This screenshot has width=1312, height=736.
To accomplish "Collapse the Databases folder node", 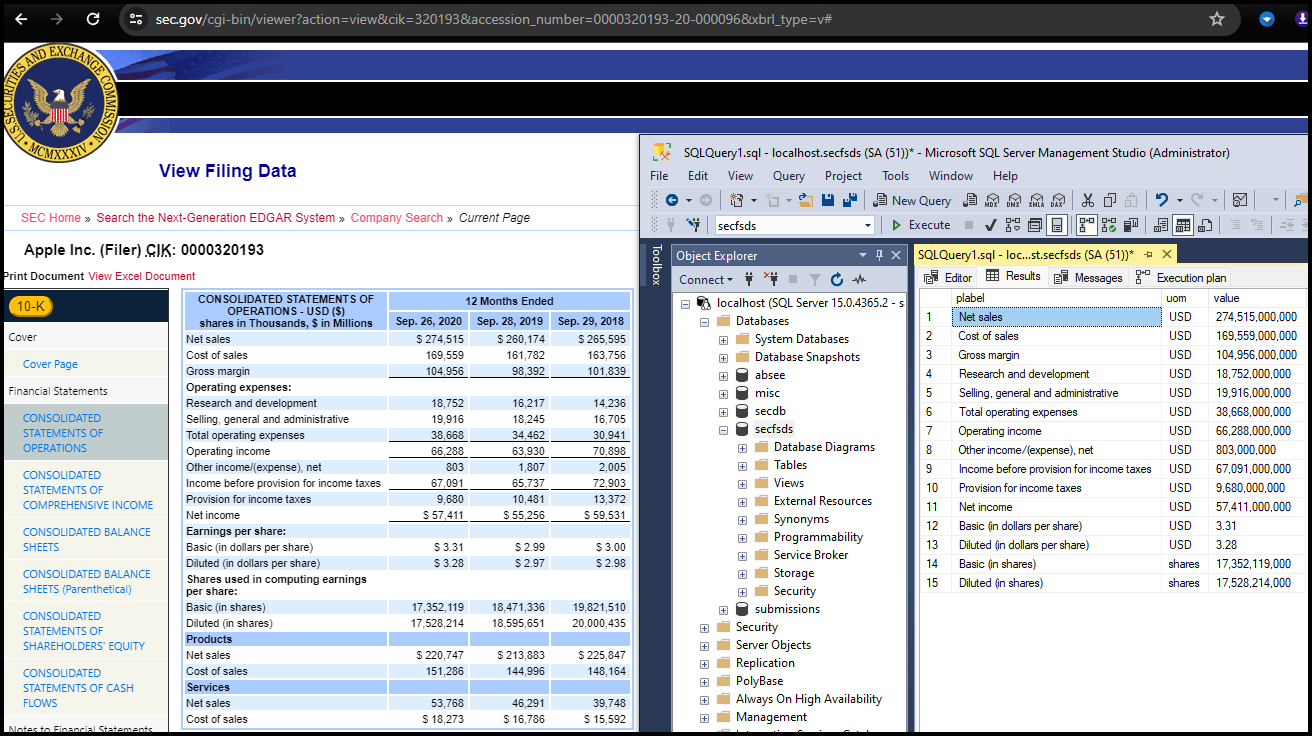I will click(x=704, y=321).
